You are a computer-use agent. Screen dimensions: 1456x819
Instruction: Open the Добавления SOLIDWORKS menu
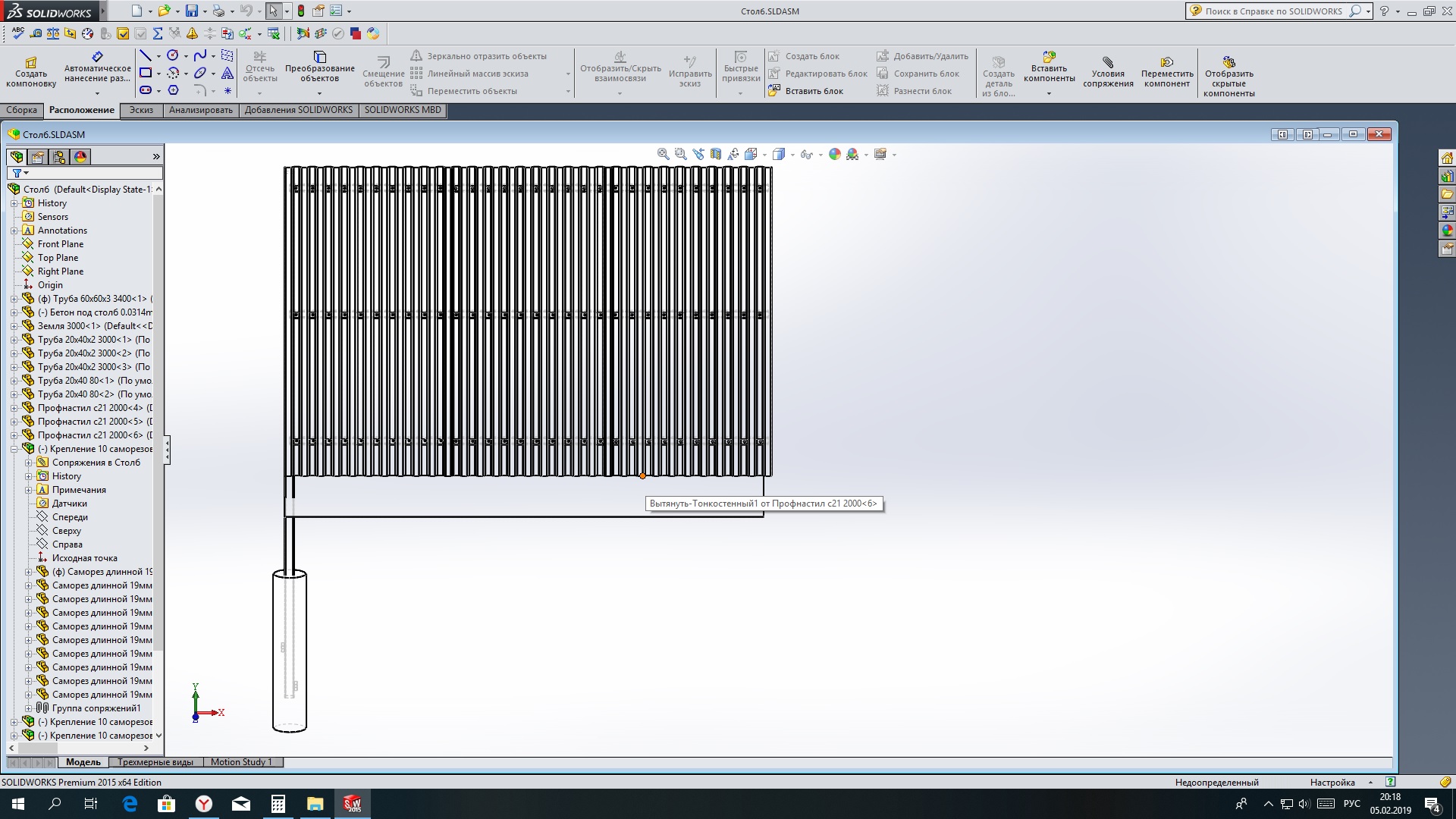(x=298, y=109)
